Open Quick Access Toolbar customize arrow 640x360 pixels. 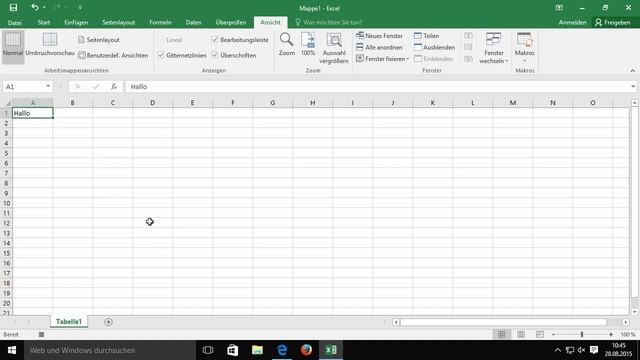(80, 7)
